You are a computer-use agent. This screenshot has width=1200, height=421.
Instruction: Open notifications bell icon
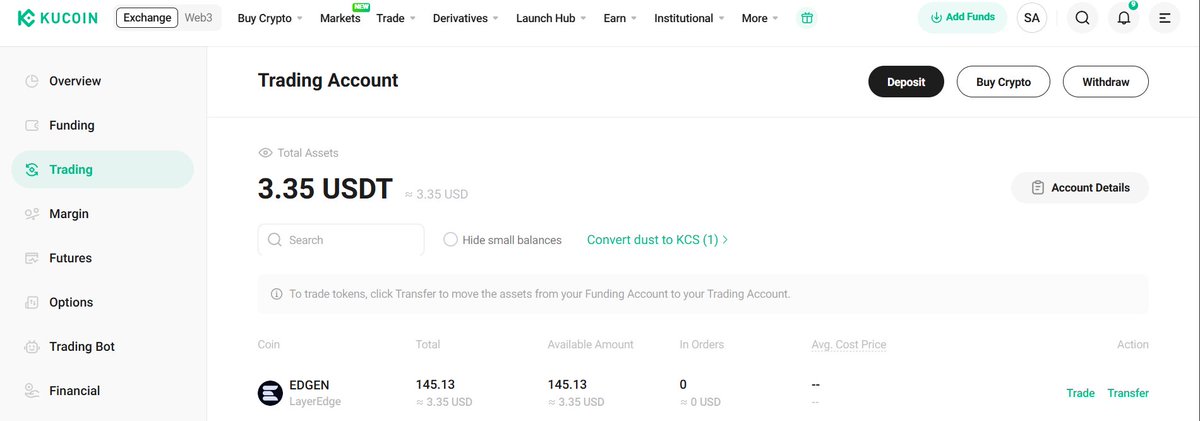pyautogui.click(x=1124, y=18)
